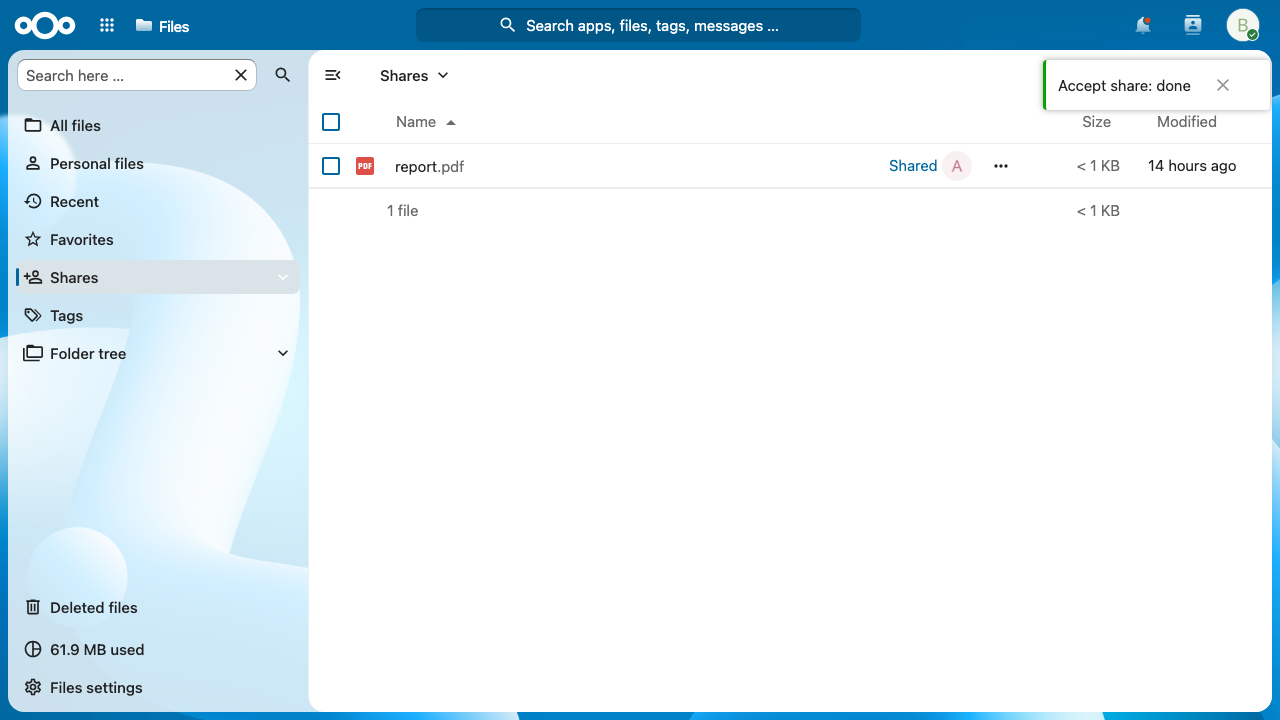The image size is (1280, 720).
Task: Sort by Modified column
Action: (1187, 122)
